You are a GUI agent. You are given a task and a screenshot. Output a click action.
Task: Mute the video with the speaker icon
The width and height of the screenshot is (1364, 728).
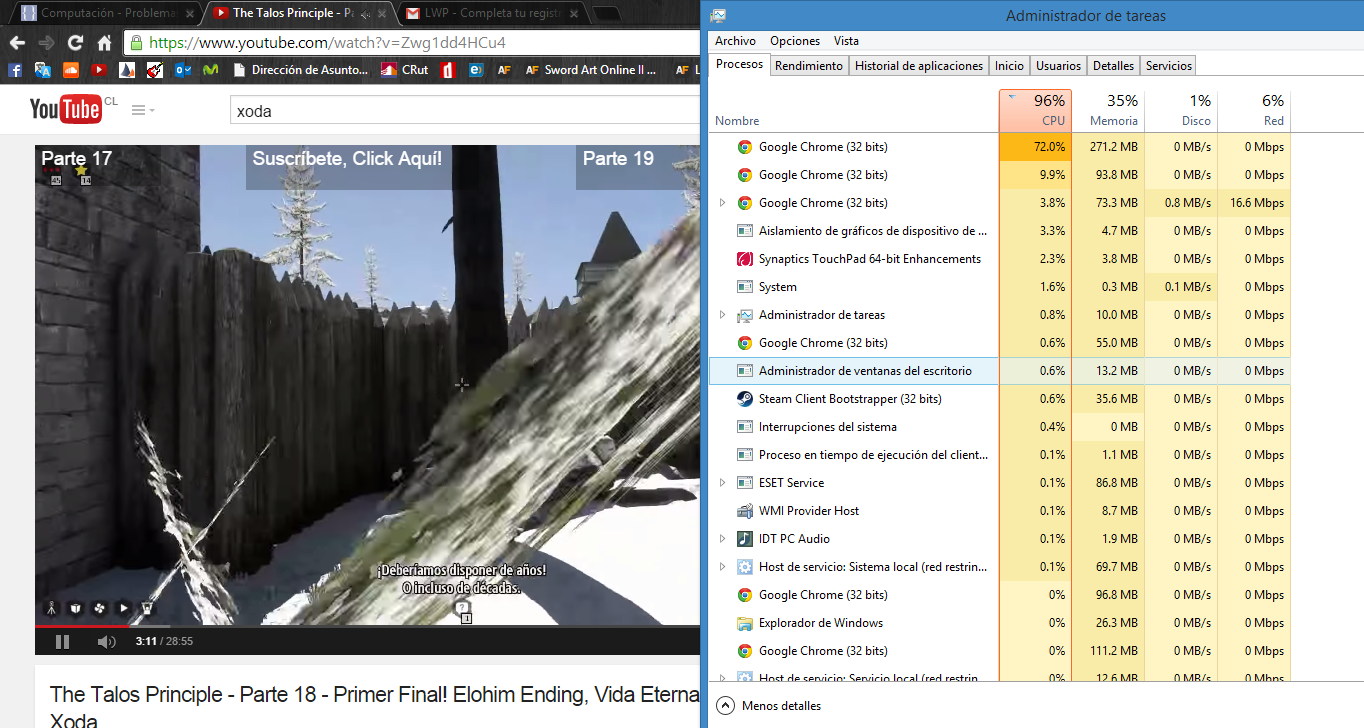(x=106, y=641)
